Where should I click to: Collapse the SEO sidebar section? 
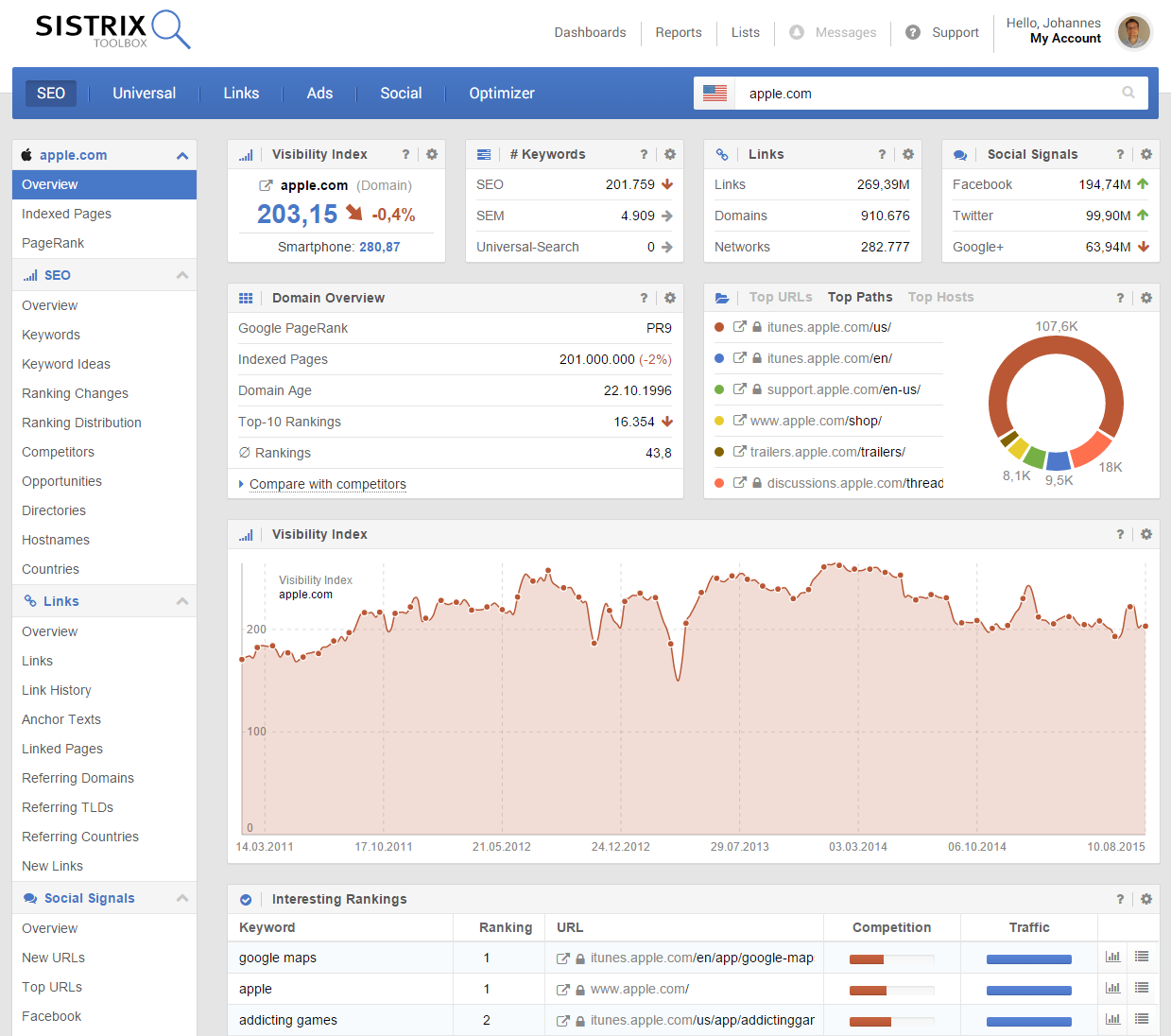(182, 275)
